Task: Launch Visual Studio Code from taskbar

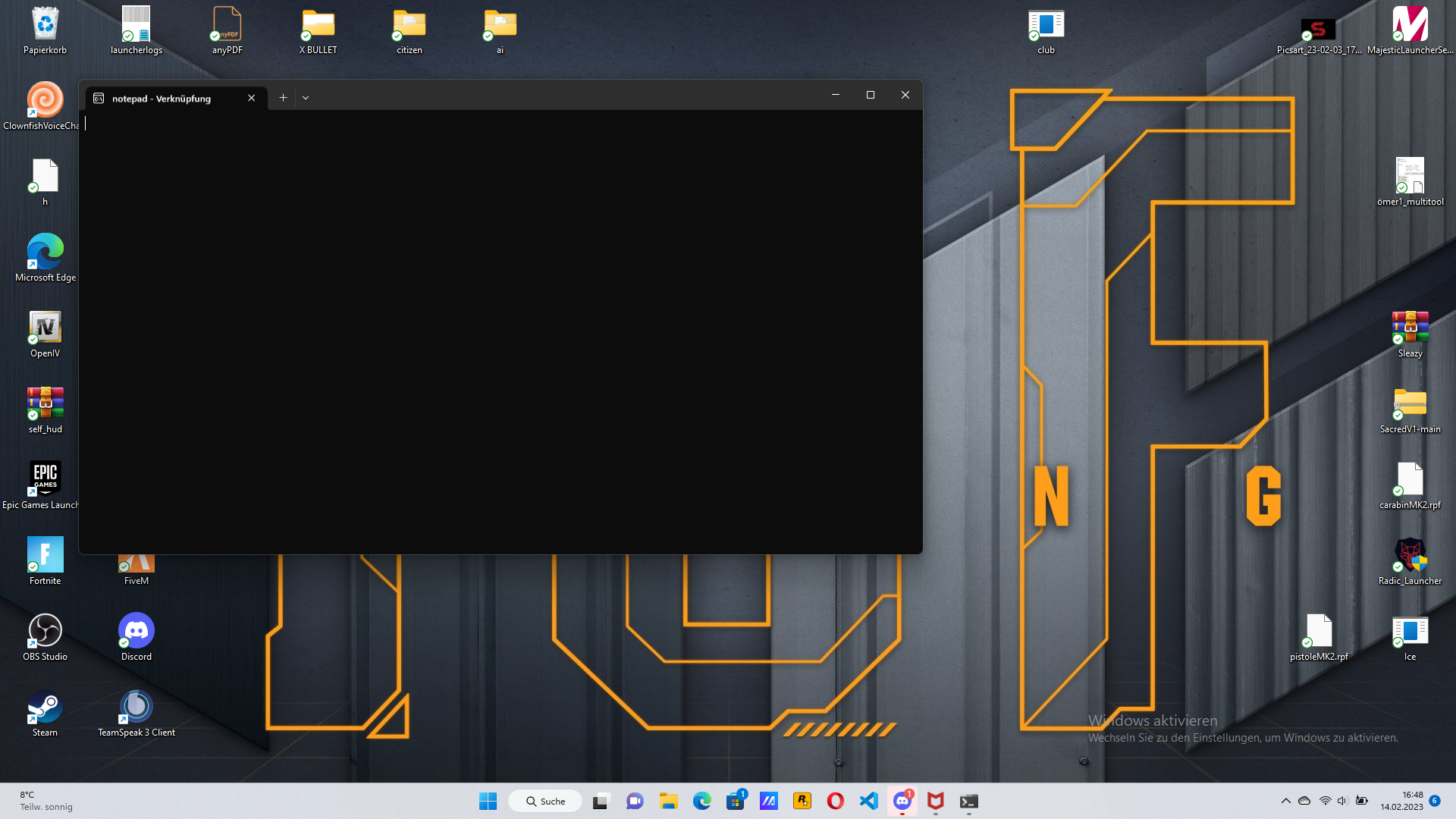Action: tap(868, 801)
